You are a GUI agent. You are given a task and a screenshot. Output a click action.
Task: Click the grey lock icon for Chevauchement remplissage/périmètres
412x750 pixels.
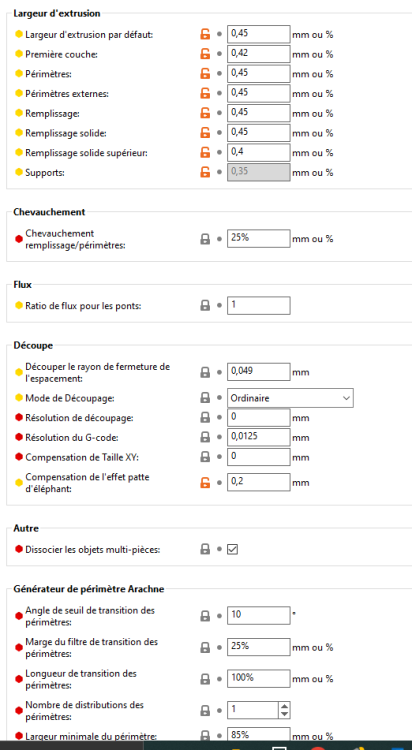pyautogui.click(x=205, y=239)
